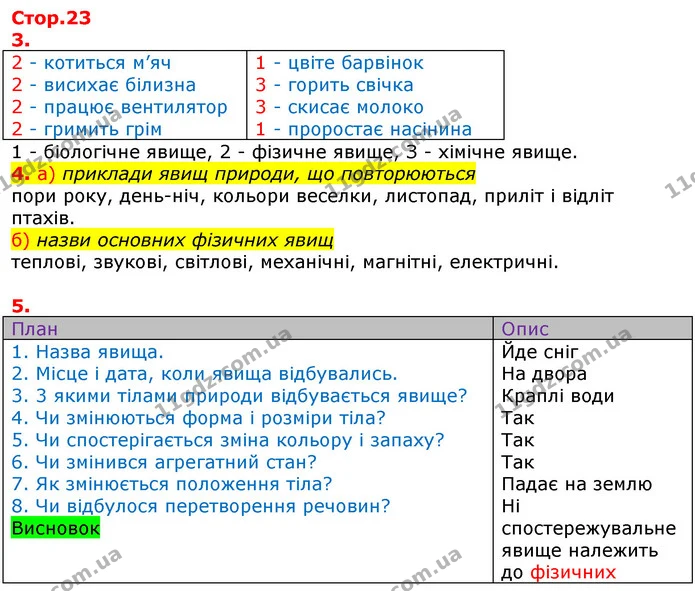
Task: Click the conclusion word 'спостережувальне'
Action: coord(589,529)
